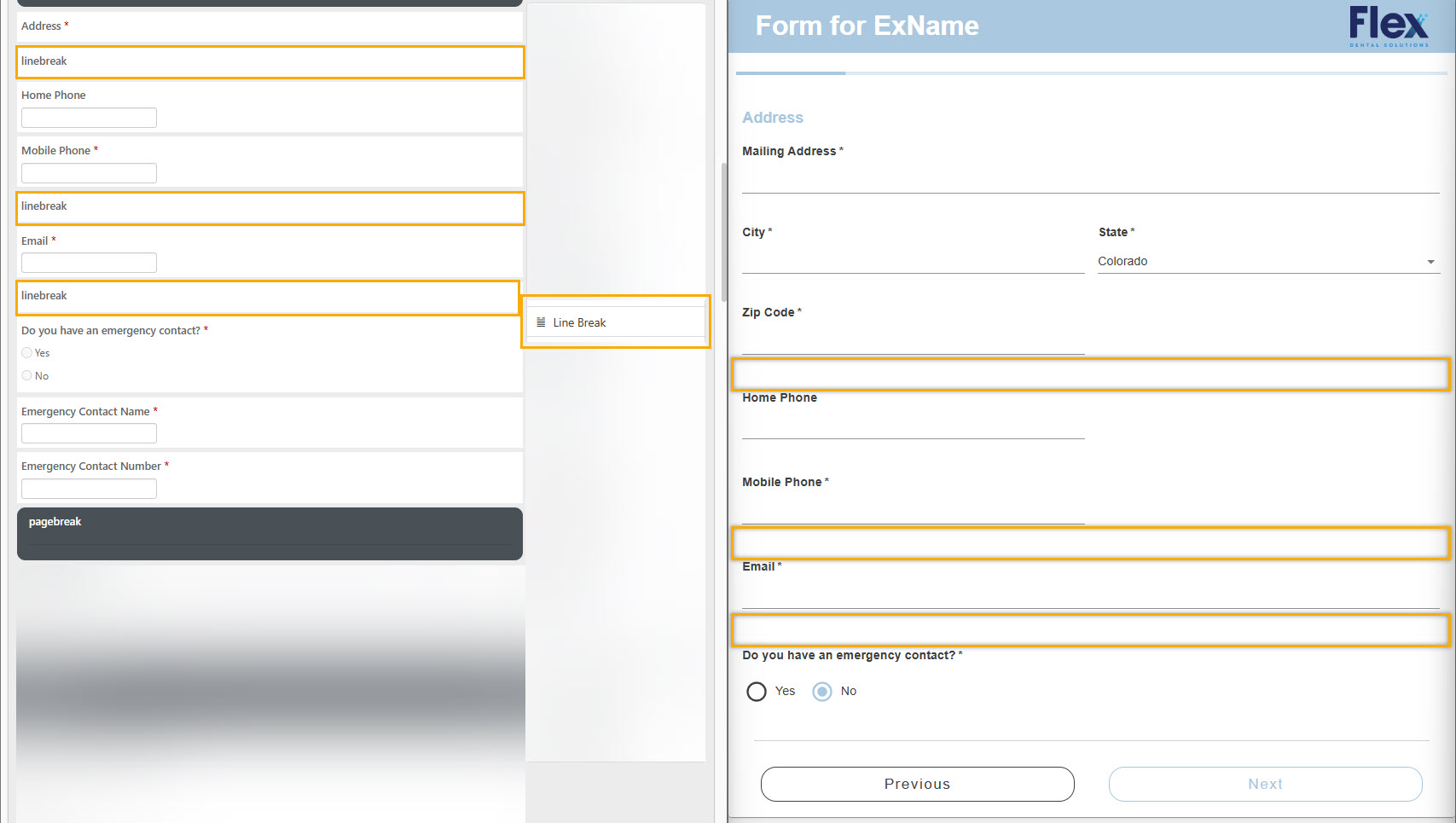This screenshot has height=823, width=1456.
Task: Expand the State dropdown arrow
Action: (x=1430, y=262)
